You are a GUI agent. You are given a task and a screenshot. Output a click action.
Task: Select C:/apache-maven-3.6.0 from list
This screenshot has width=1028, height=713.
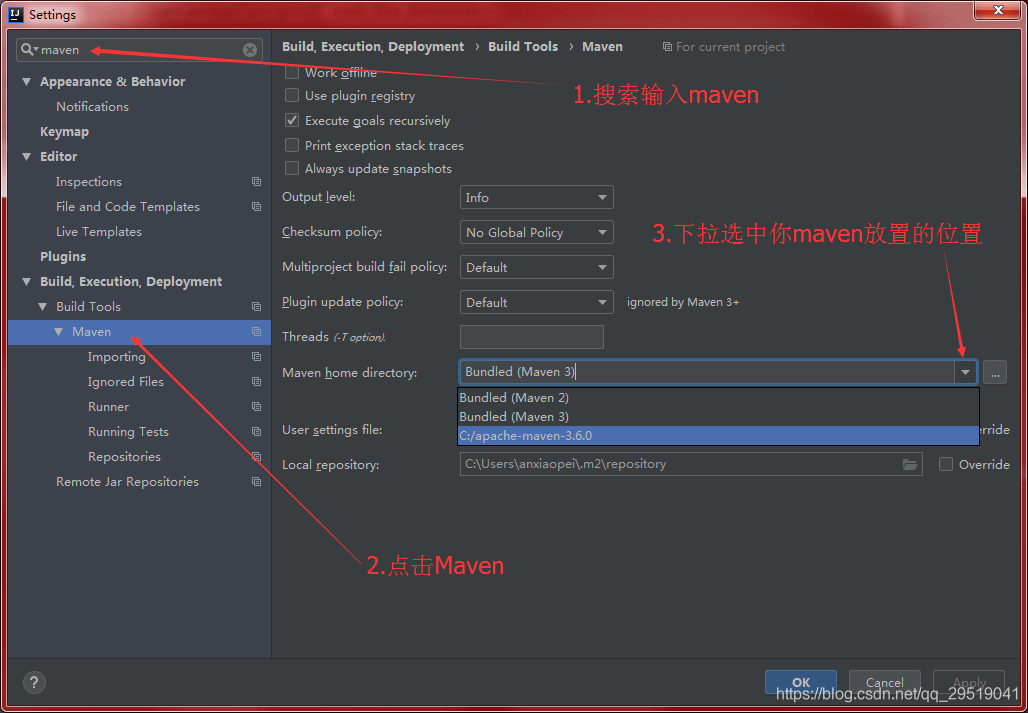718,435
